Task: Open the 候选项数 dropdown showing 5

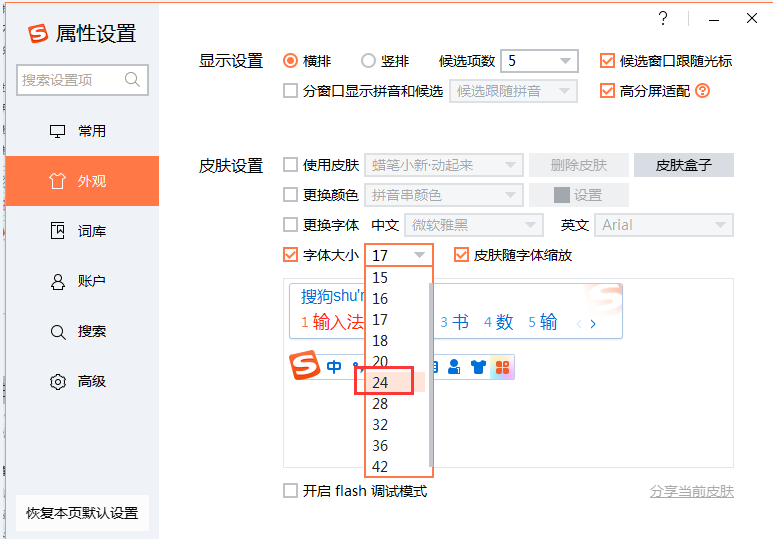Action: point(539,61)
